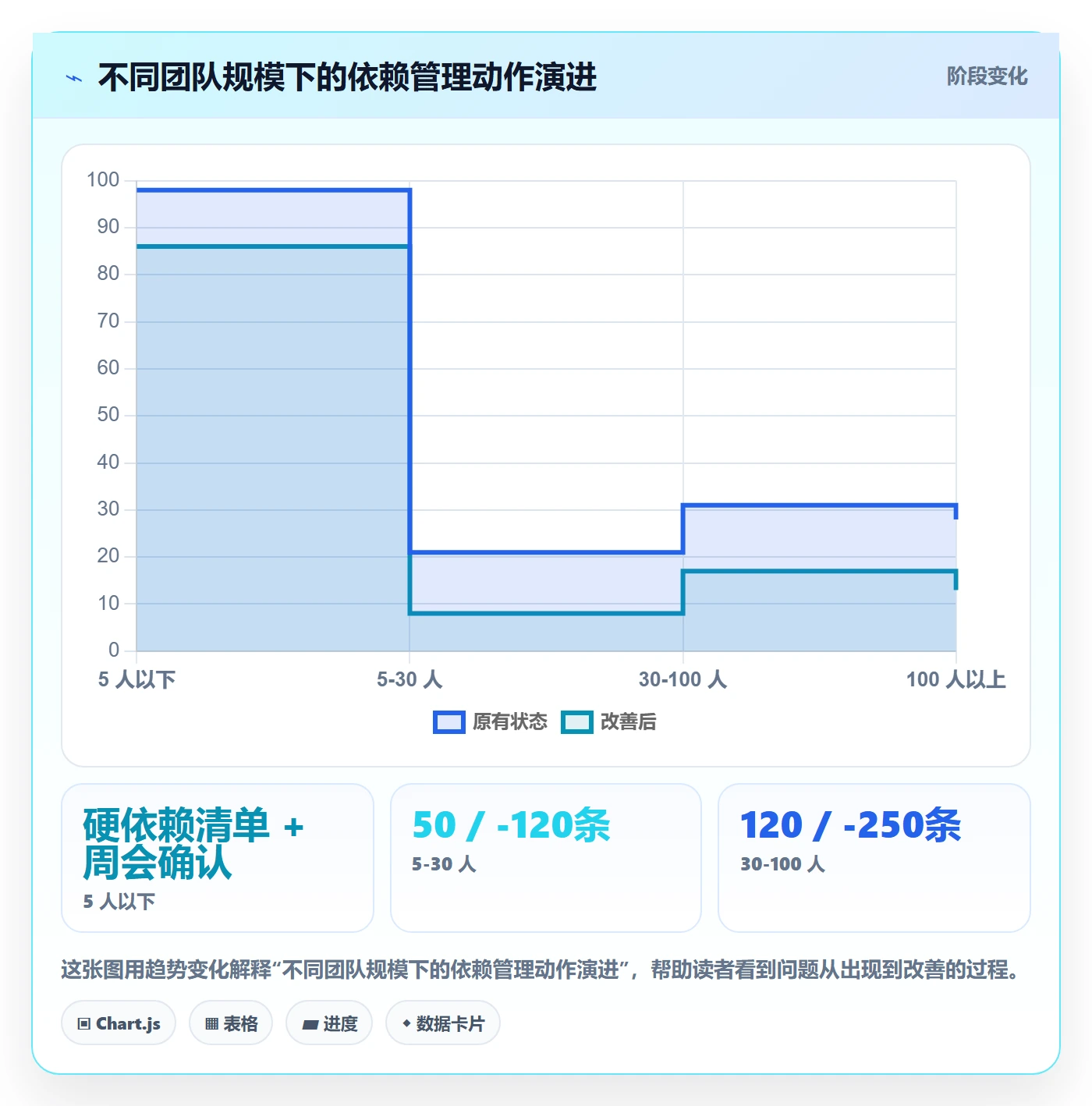This screenshot has width=1092, height=1106.
Task: Click the x-axis label 30-100 人
Action: tap(682, 679)
